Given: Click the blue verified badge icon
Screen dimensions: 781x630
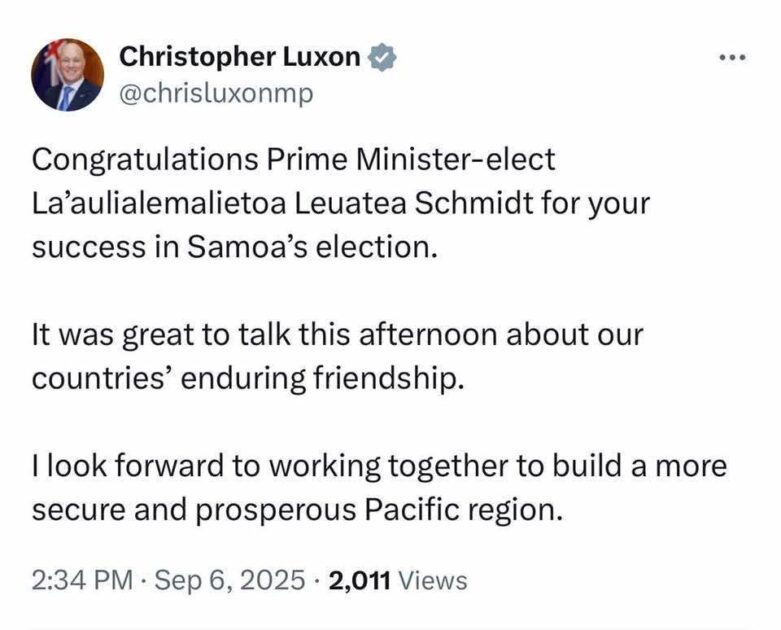Looking at the screenshot, I should tap(382, 57).
